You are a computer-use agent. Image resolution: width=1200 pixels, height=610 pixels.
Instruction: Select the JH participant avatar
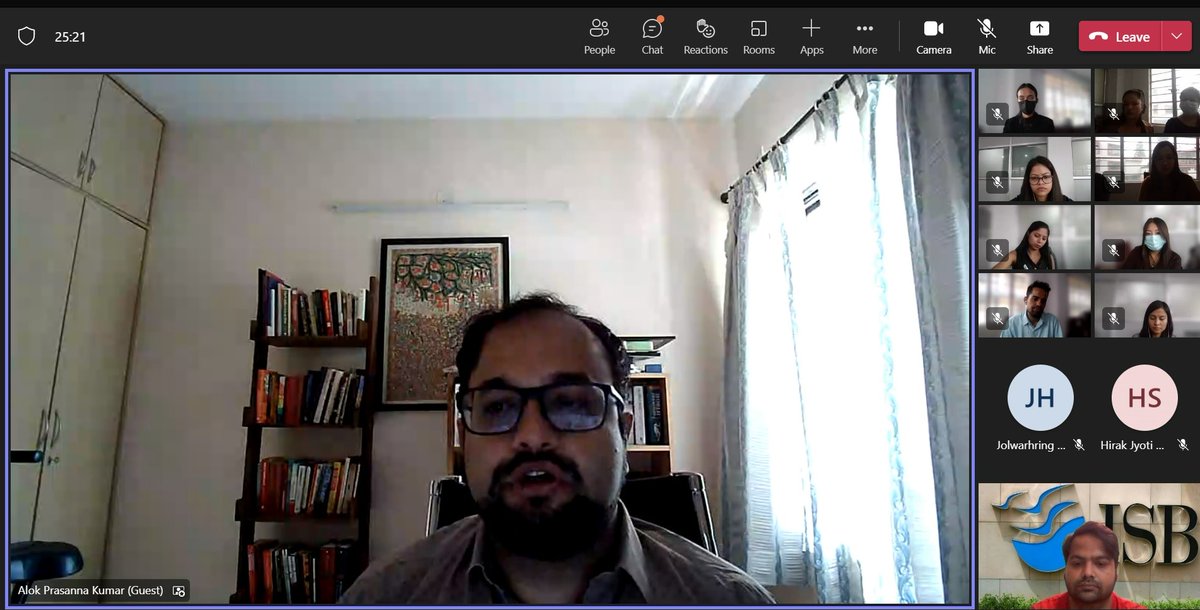click(1040, 398)
